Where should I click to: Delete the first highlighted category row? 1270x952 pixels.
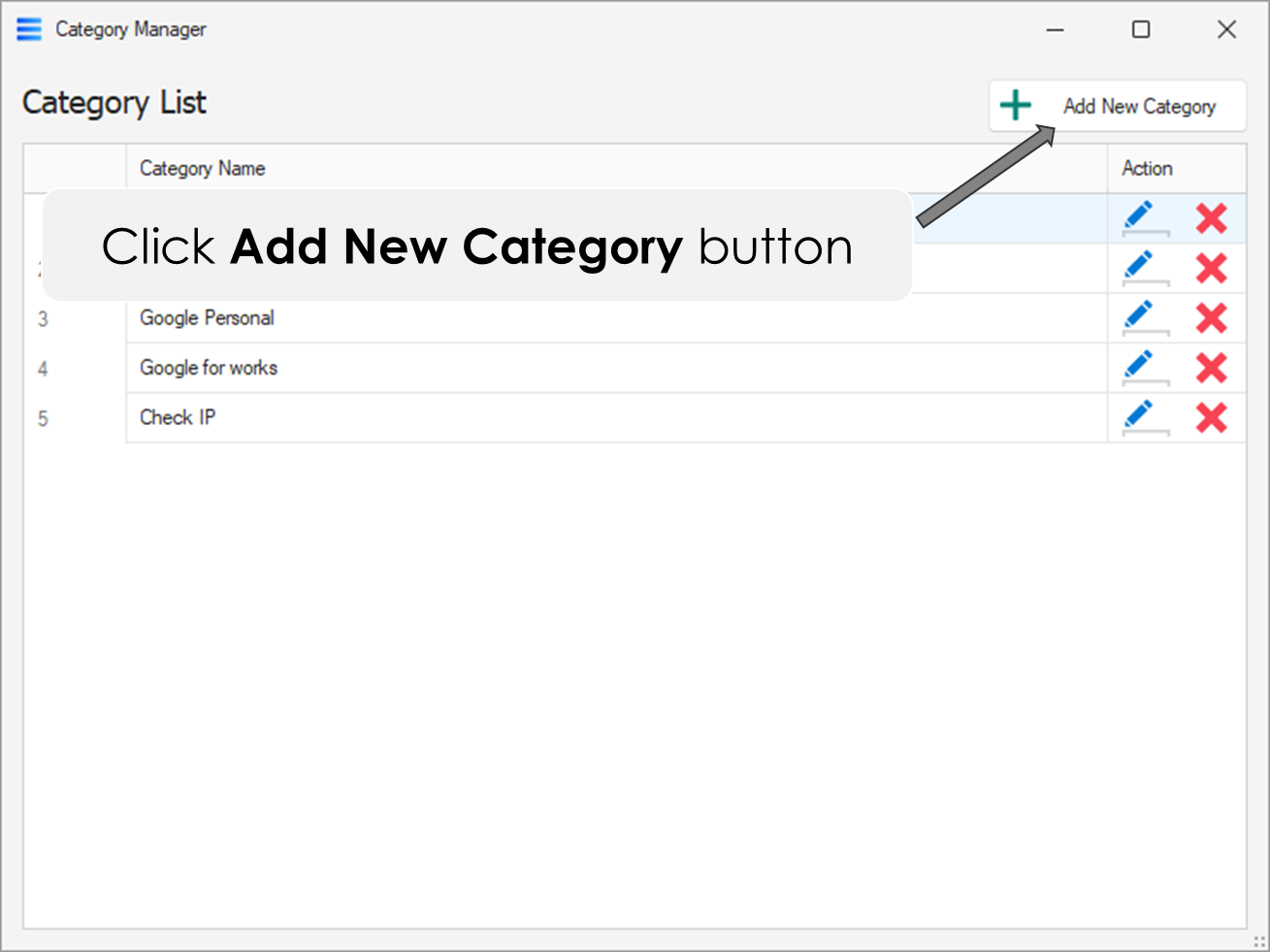[1211, 218]
